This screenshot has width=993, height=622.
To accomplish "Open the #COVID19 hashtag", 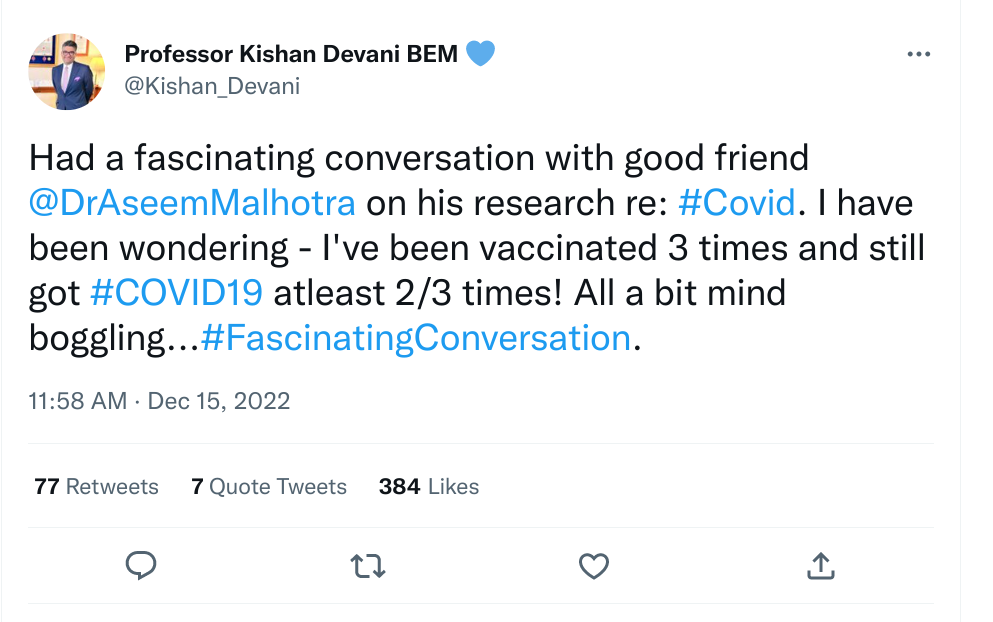I will (x=176, y=293).
